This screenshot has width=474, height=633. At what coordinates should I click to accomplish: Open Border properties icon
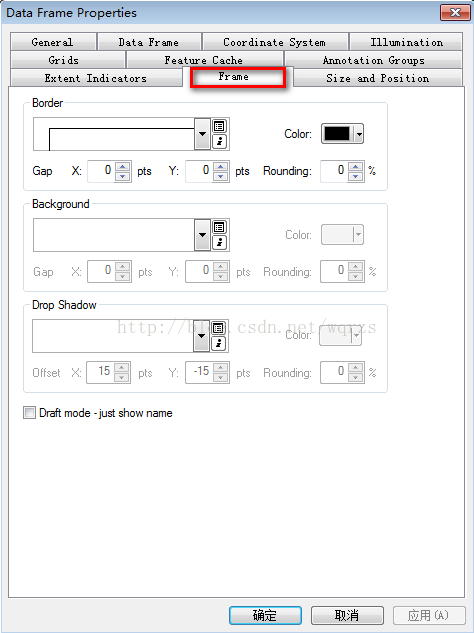pos(219,142)
